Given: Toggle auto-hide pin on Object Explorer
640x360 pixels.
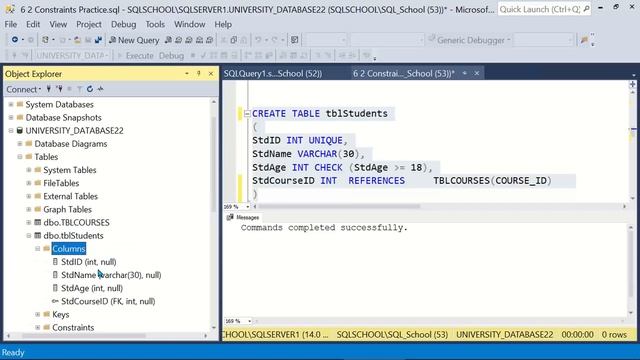Looking at the screenshot, I should pos(199,73).
